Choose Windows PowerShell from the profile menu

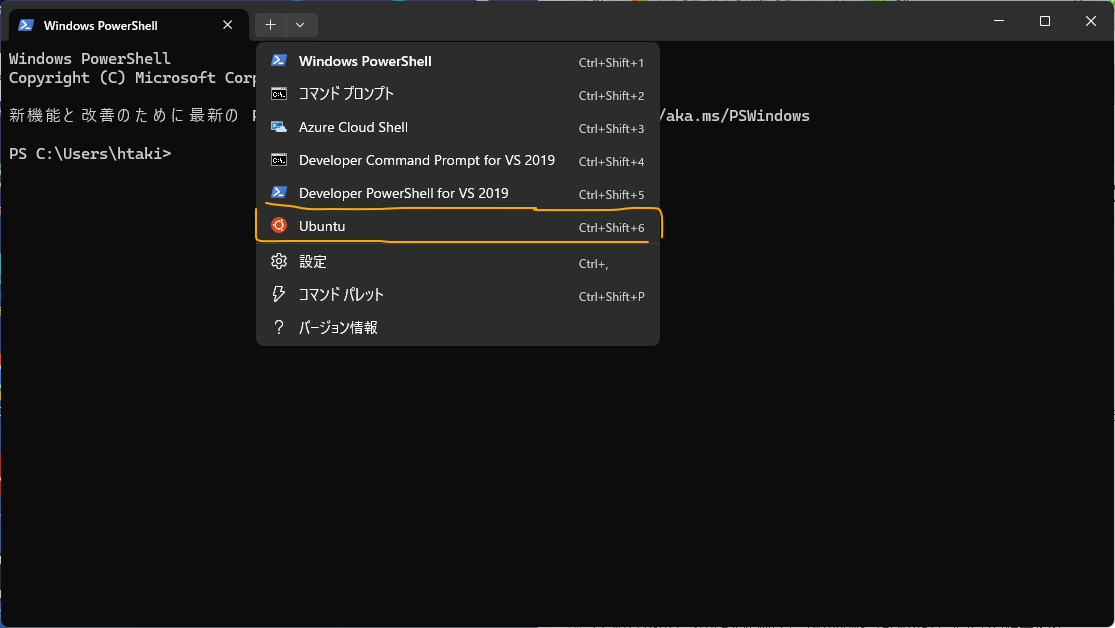click(x=458, y=61)
